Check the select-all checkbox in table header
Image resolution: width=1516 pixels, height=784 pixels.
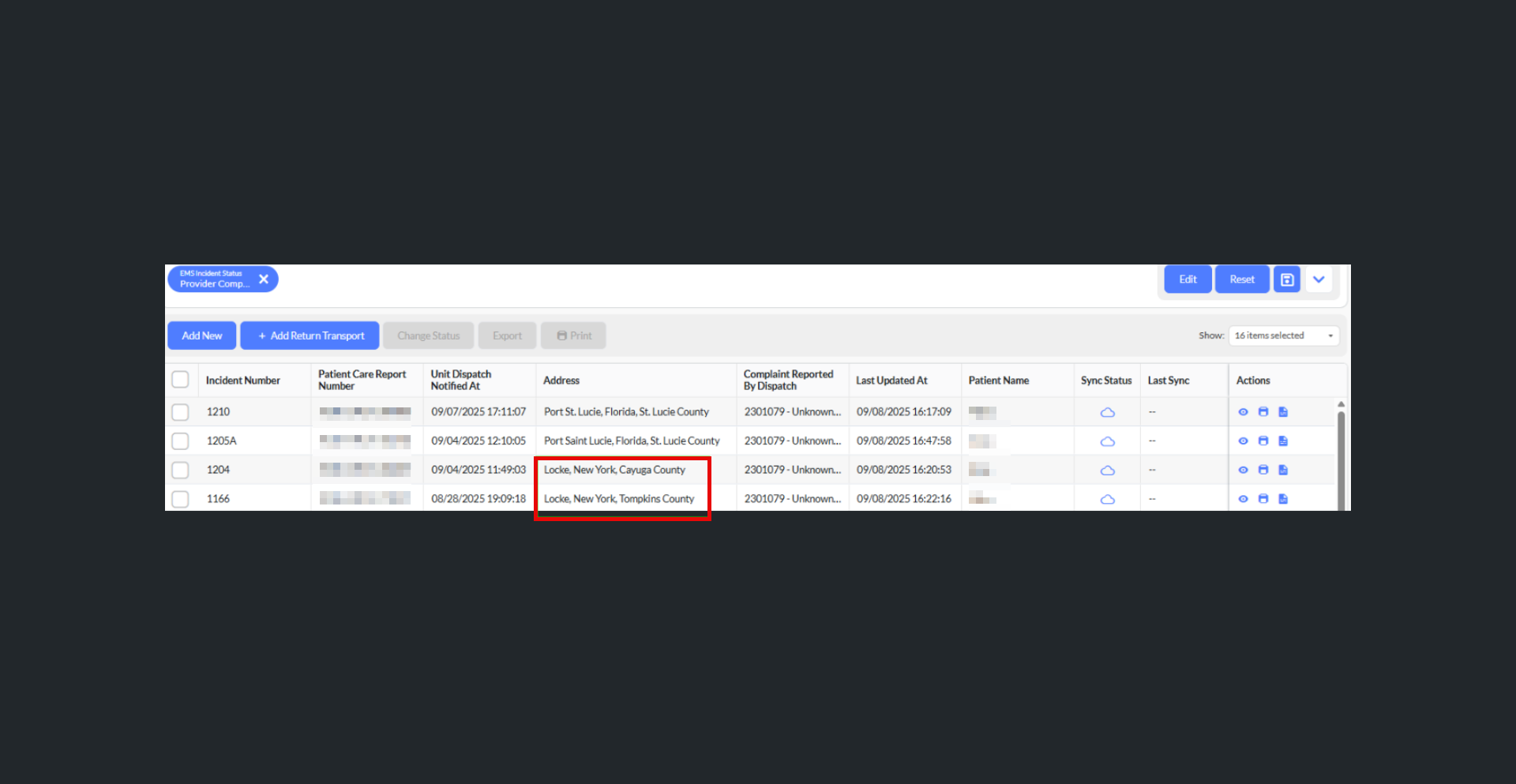tap(180, 380)
